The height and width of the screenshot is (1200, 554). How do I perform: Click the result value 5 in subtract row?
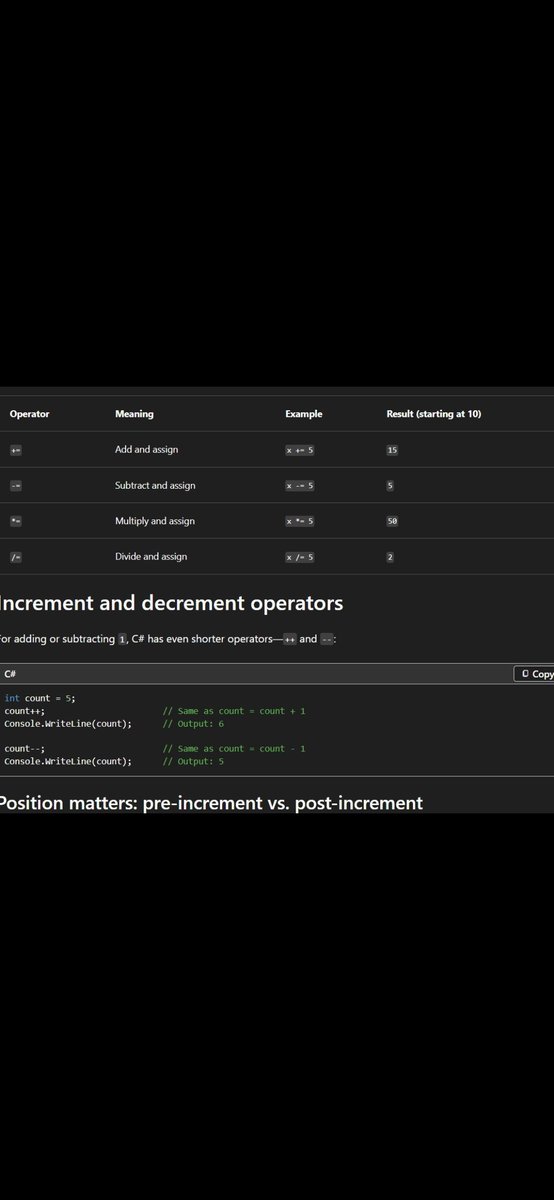click(x=390, y=486)
